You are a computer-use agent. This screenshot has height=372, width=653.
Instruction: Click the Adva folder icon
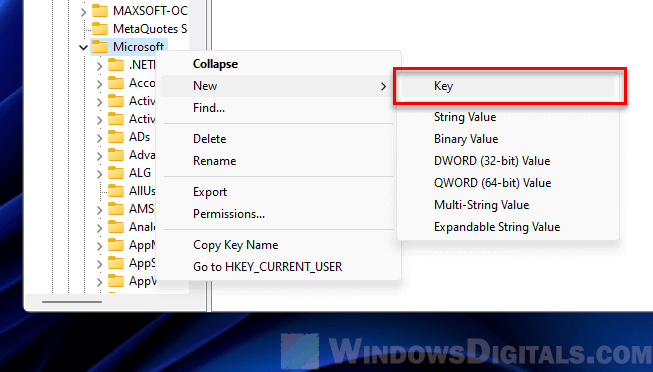click(116, 155)
